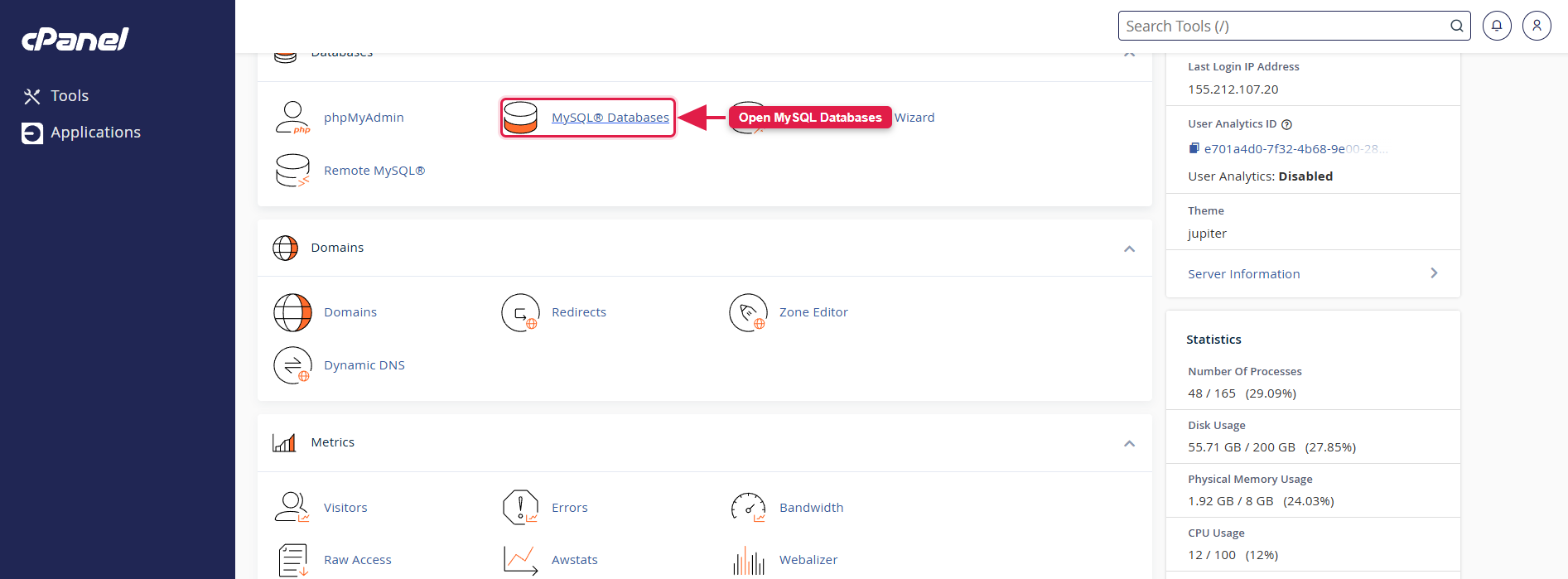This screenshot has height=579, width=1568.
Task: Click the Visitors icon
Action: click(292, 507)
